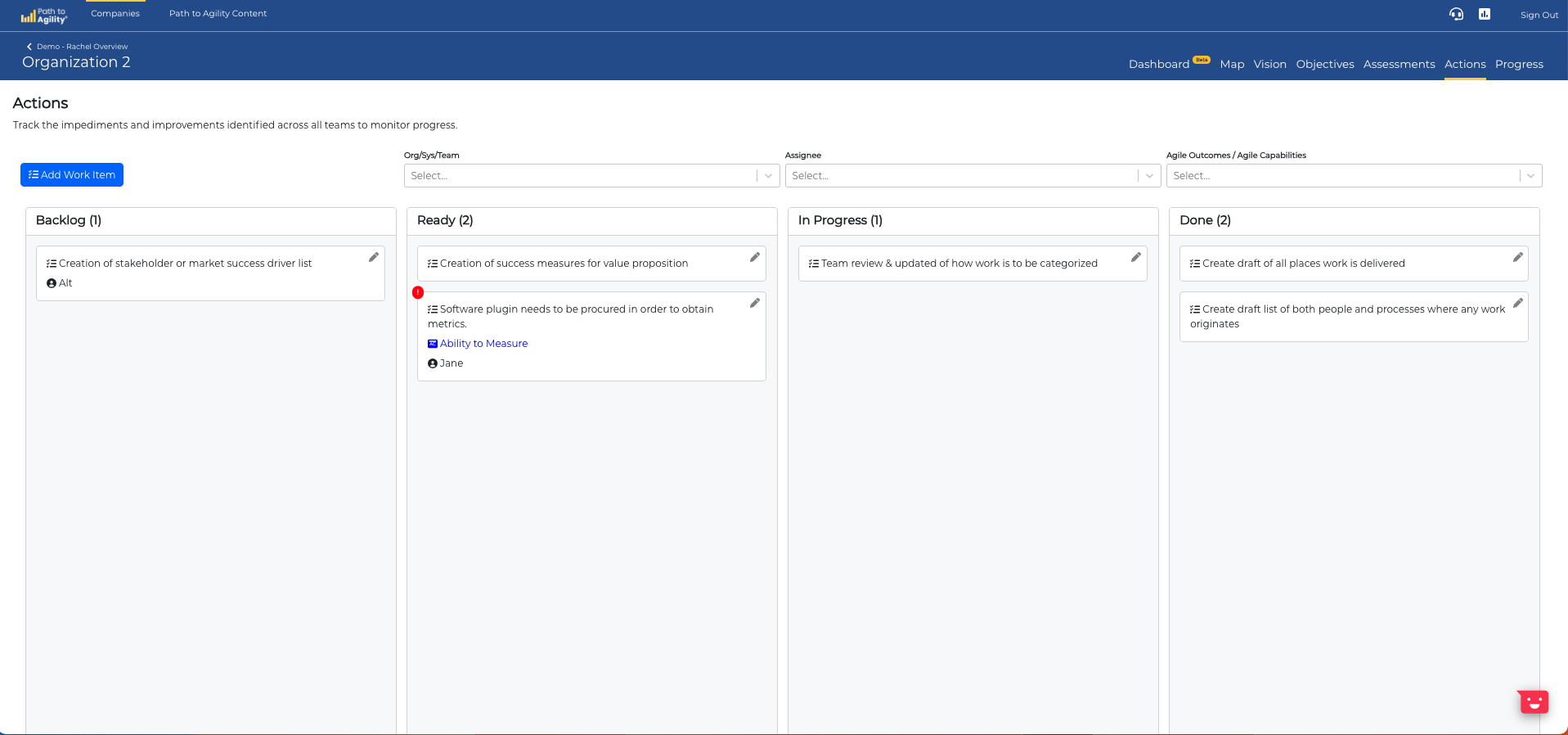Click the headset support icon

(x=1456, y=14)
